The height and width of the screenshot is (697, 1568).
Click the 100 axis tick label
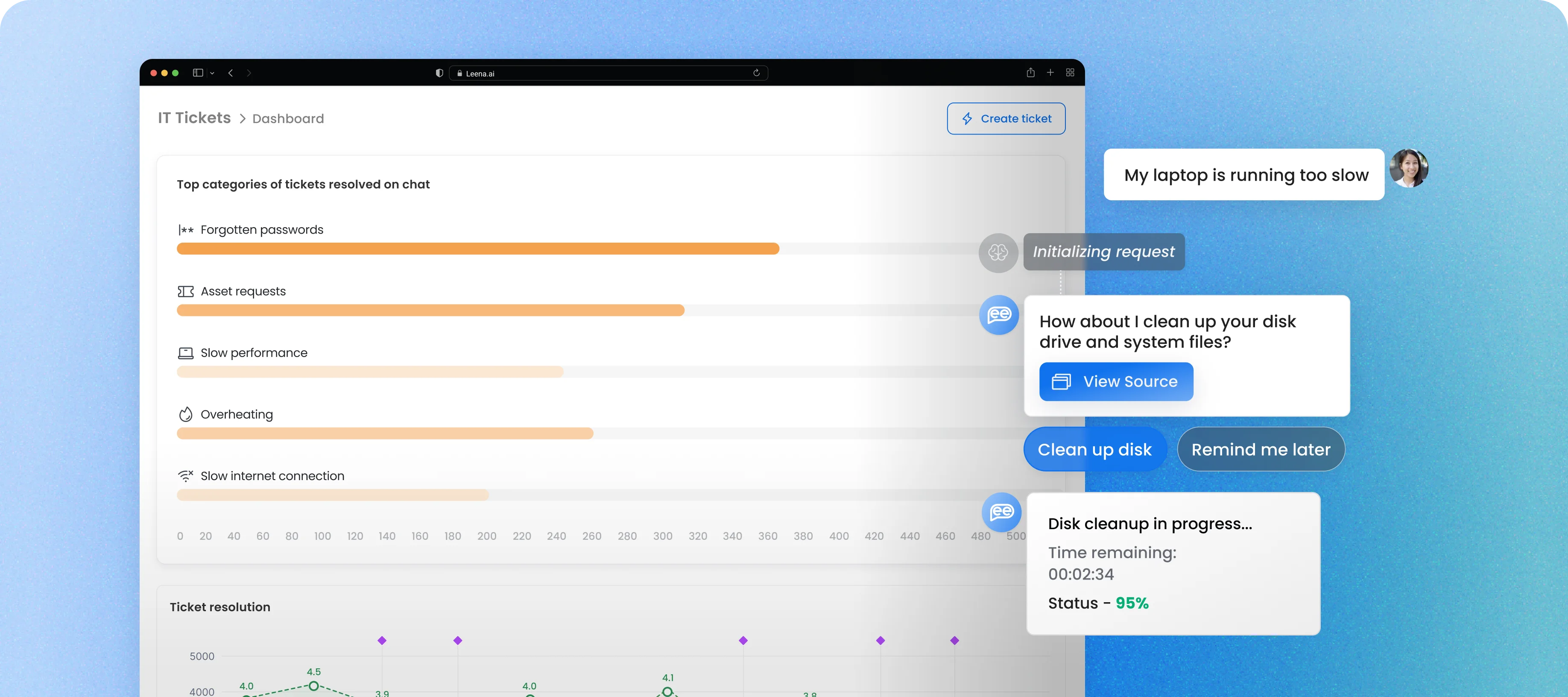tap(322, 536)
